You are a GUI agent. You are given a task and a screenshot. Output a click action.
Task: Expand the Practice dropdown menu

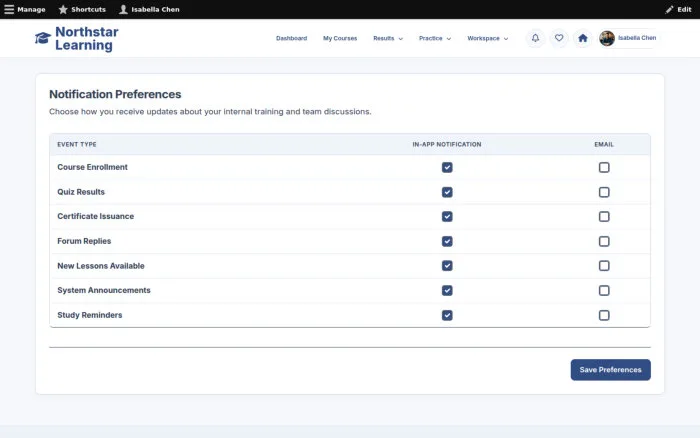coord(435,38)
